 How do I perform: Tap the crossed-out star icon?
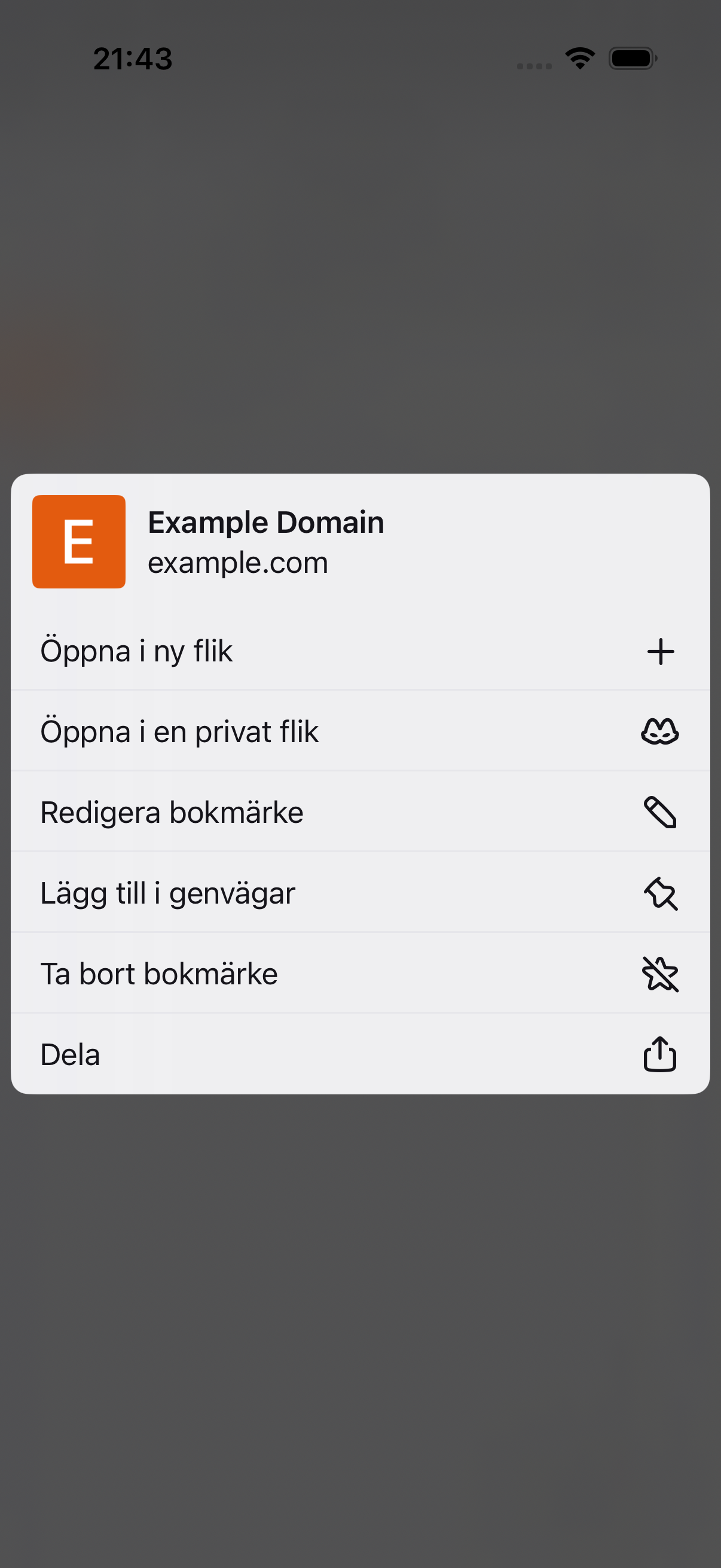[x=660, y=974]
